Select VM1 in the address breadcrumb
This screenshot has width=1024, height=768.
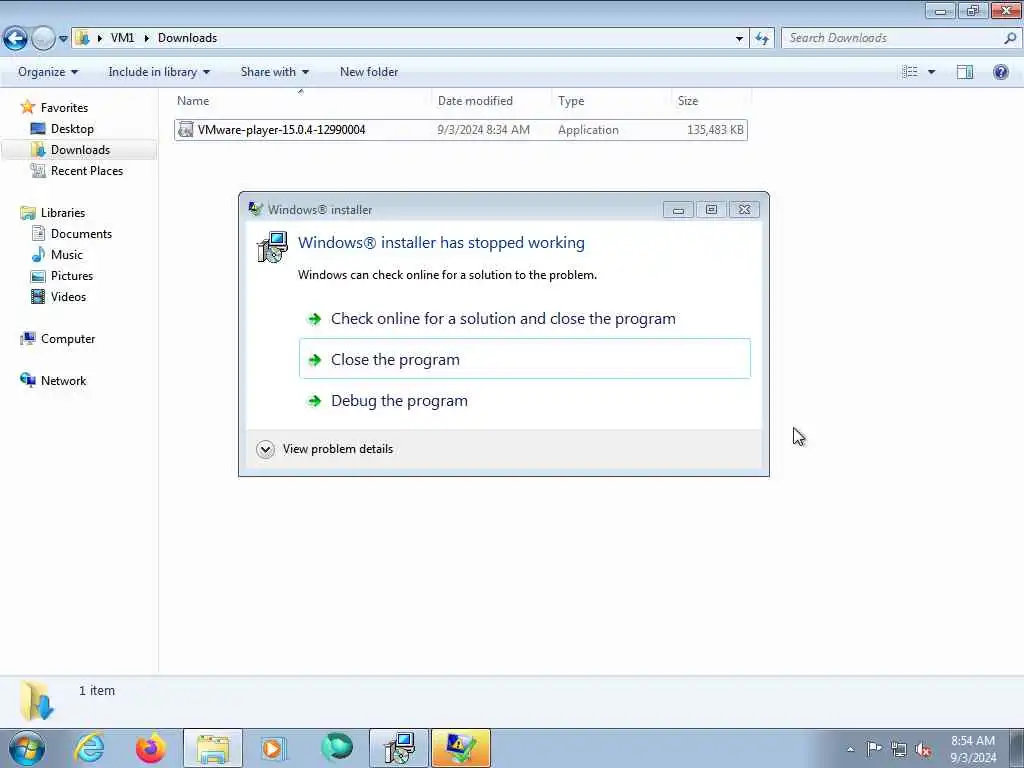click(122, 38)
